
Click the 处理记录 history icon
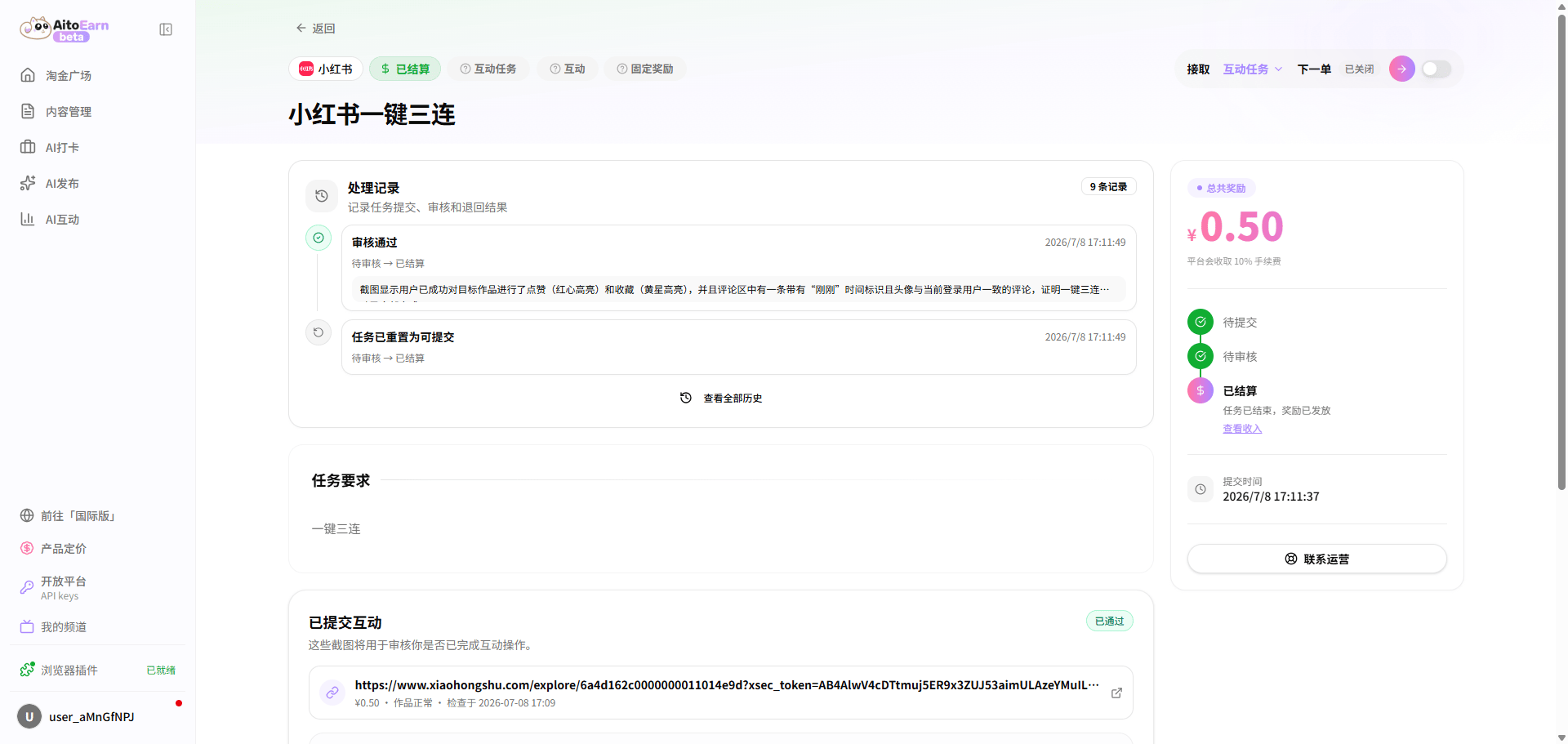tap(322, 196)
